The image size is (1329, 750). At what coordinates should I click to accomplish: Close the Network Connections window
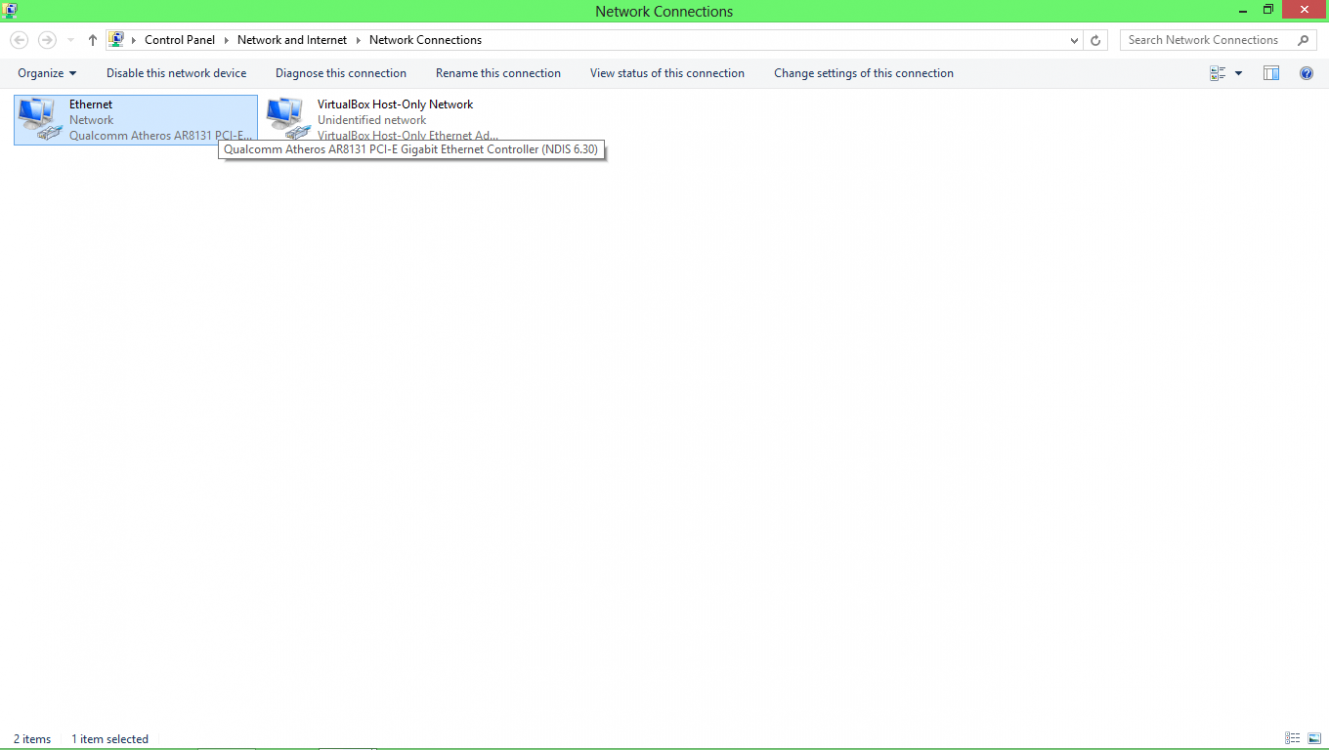click(x=1305, y=10)
